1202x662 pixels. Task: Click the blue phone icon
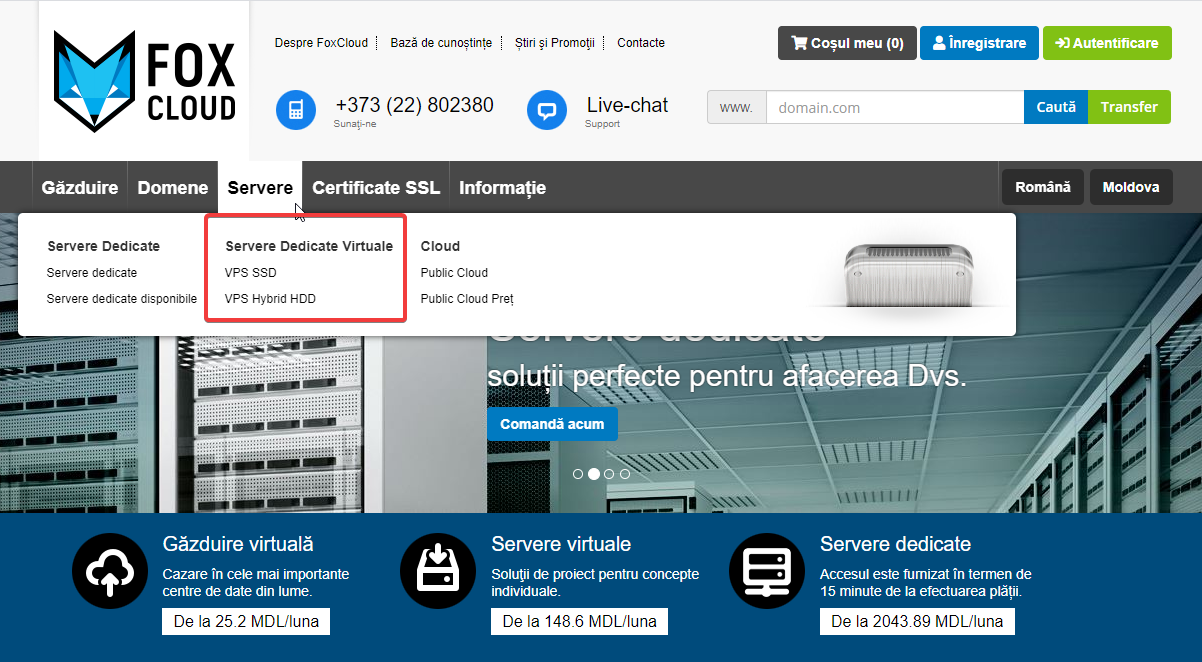point(296,110)
